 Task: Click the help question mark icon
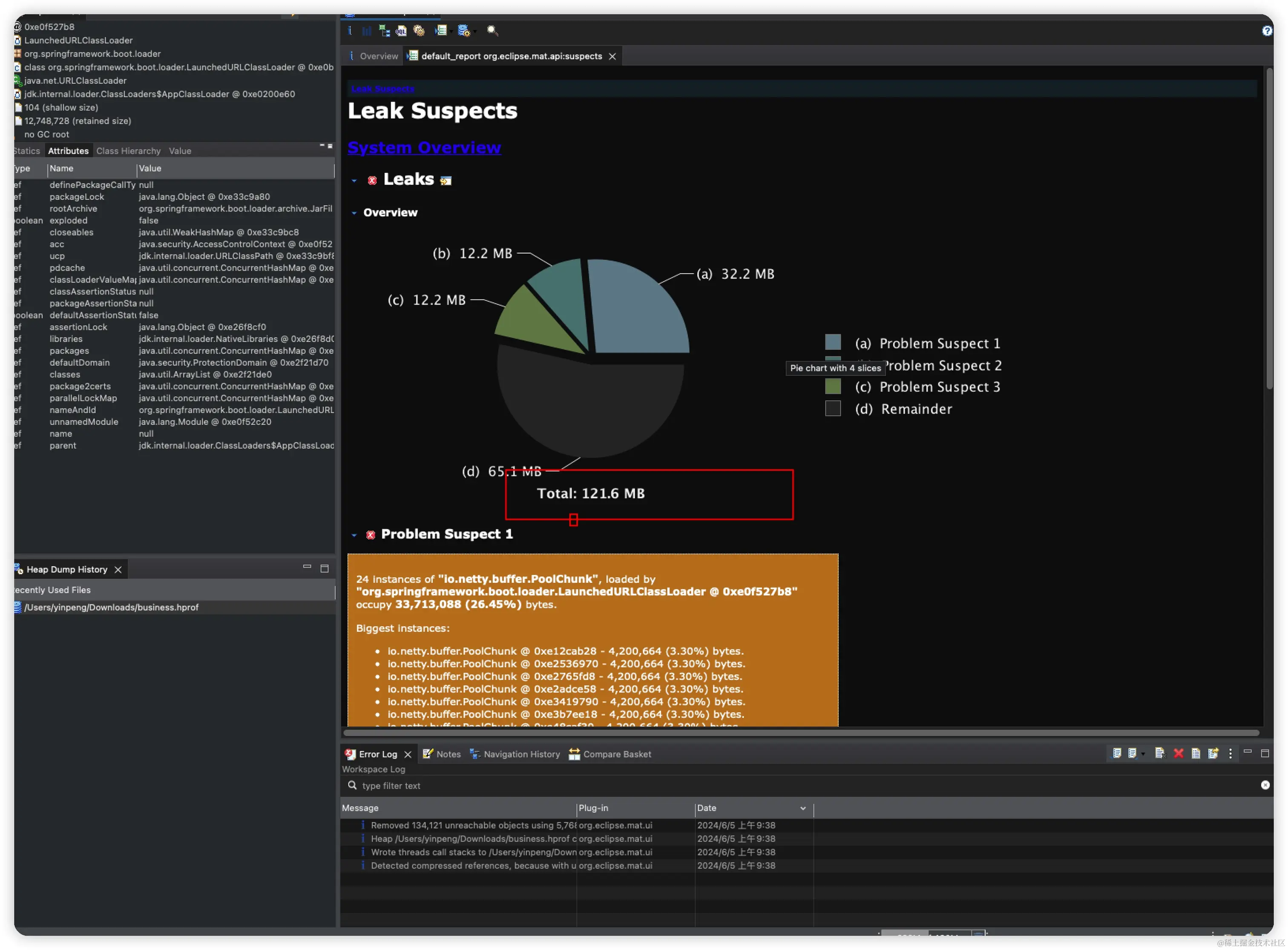coord(1267,31)
